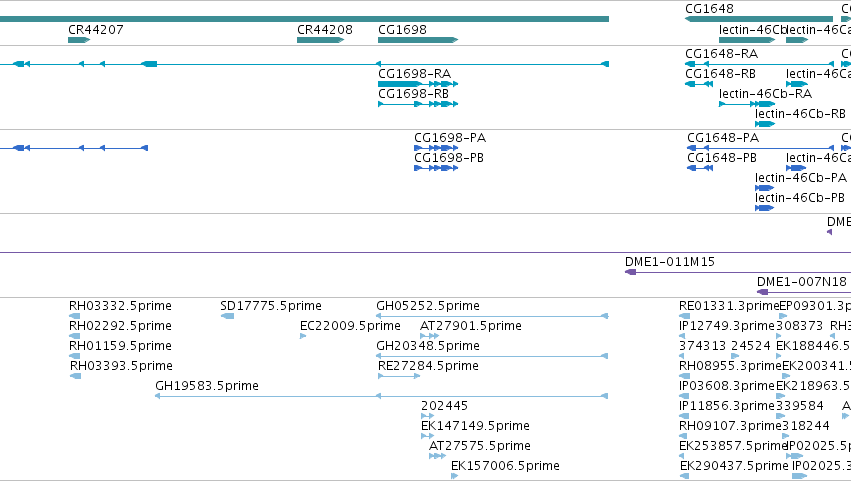Select the CG1698 gene bar
This screenshot has height=481, width=851.
pos(418,40)
